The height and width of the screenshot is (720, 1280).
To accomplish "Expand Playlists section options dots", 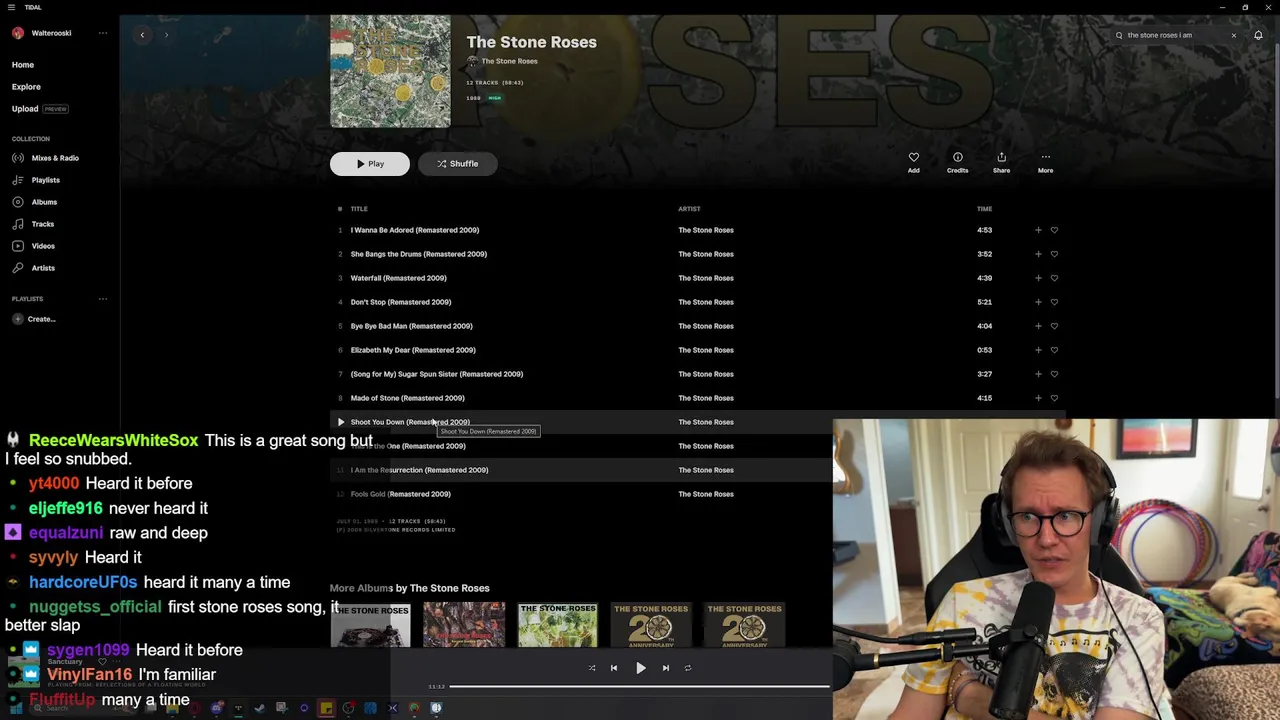I will coord(102,299).
